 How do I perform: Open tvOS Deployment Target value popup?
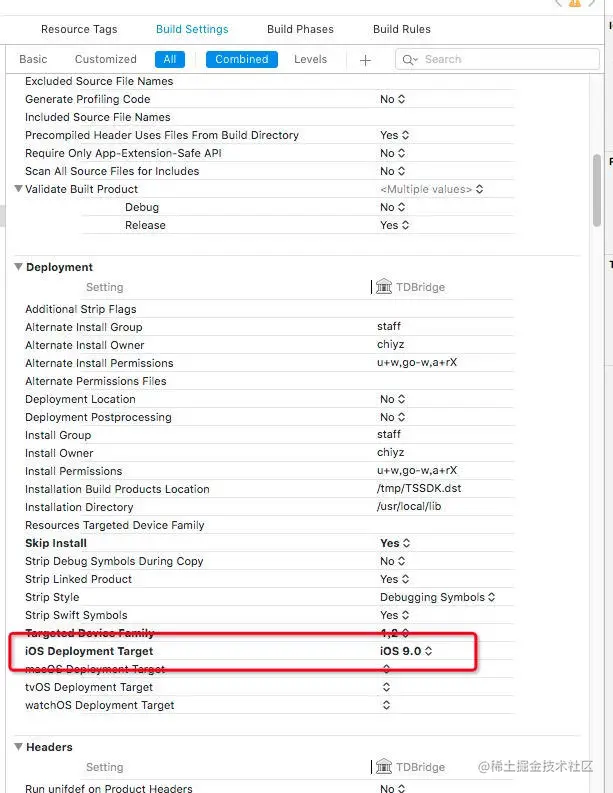tap(386, 687)
